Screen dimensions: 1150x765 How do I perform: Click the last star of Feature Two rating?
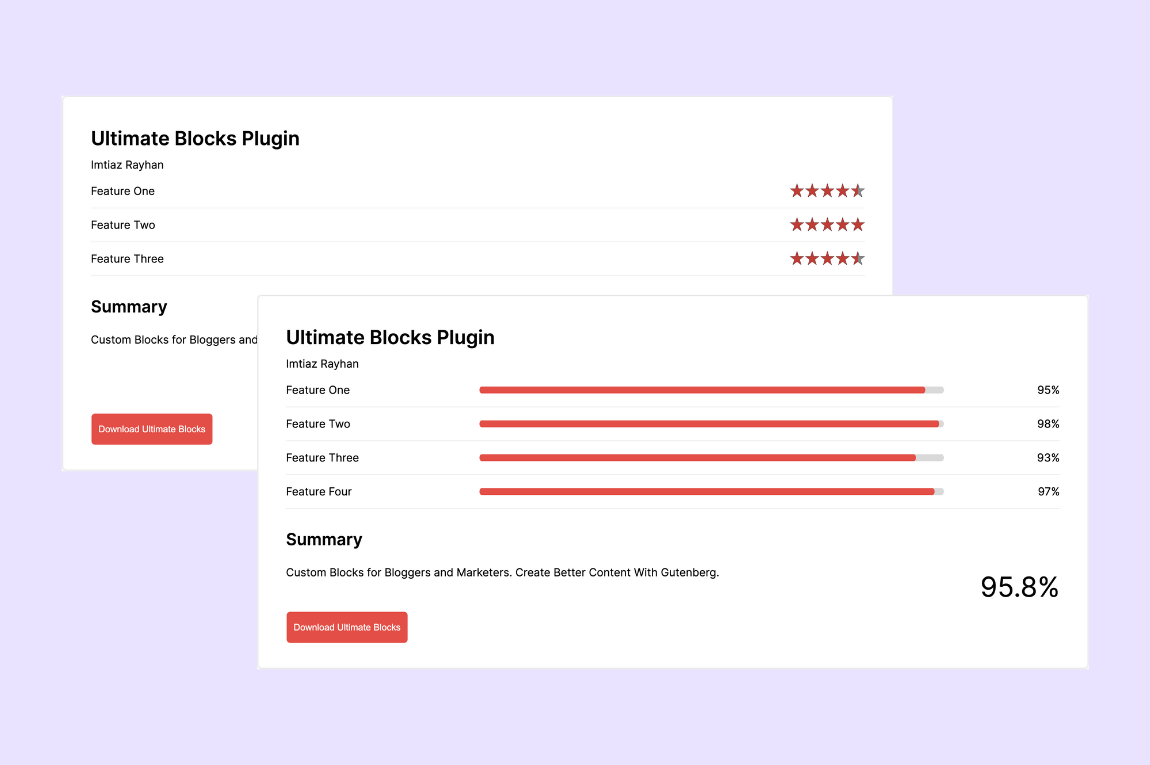pyautogui.click(x=859, y=224)
